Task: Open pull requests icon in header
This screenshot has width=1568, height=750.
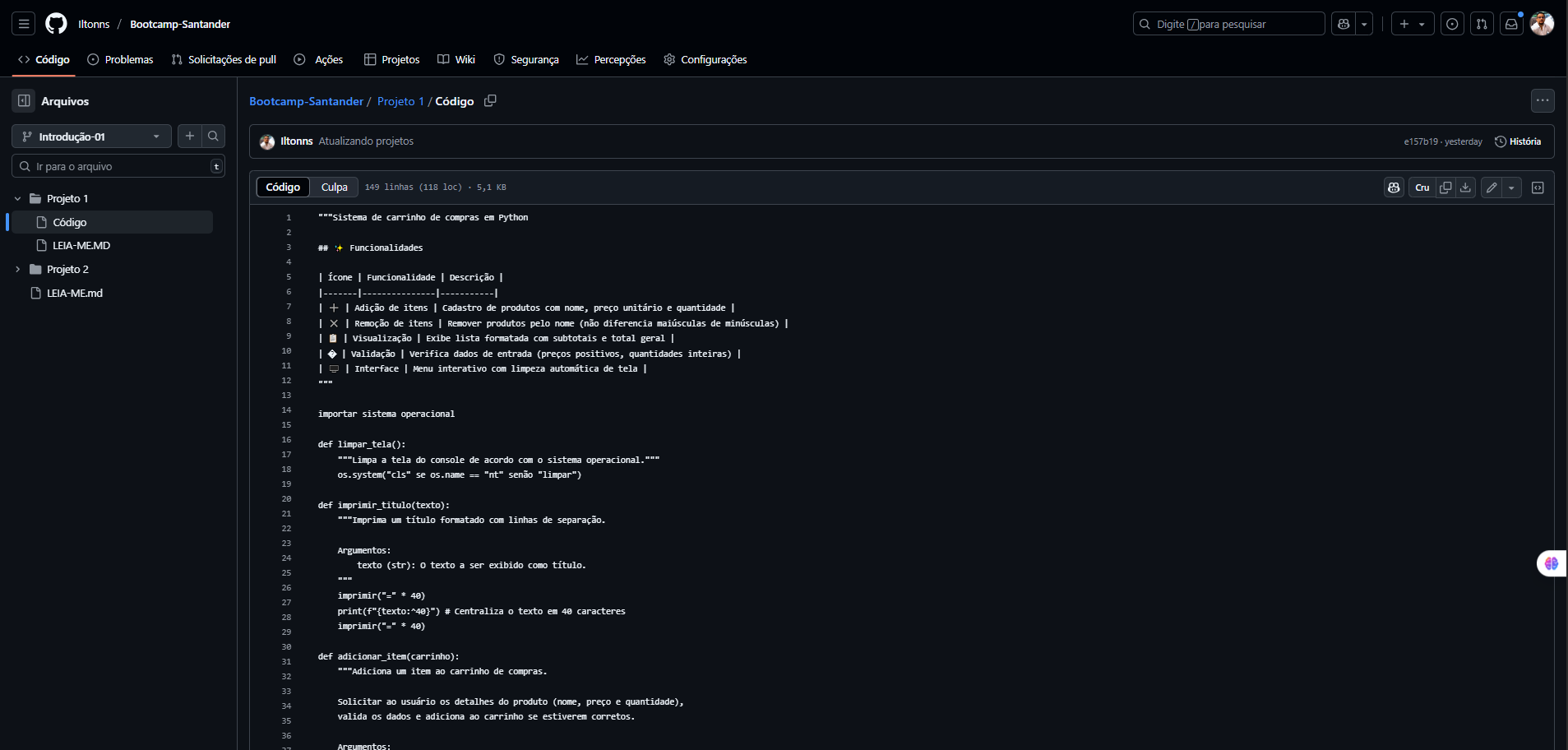Action: (1482, 24)
